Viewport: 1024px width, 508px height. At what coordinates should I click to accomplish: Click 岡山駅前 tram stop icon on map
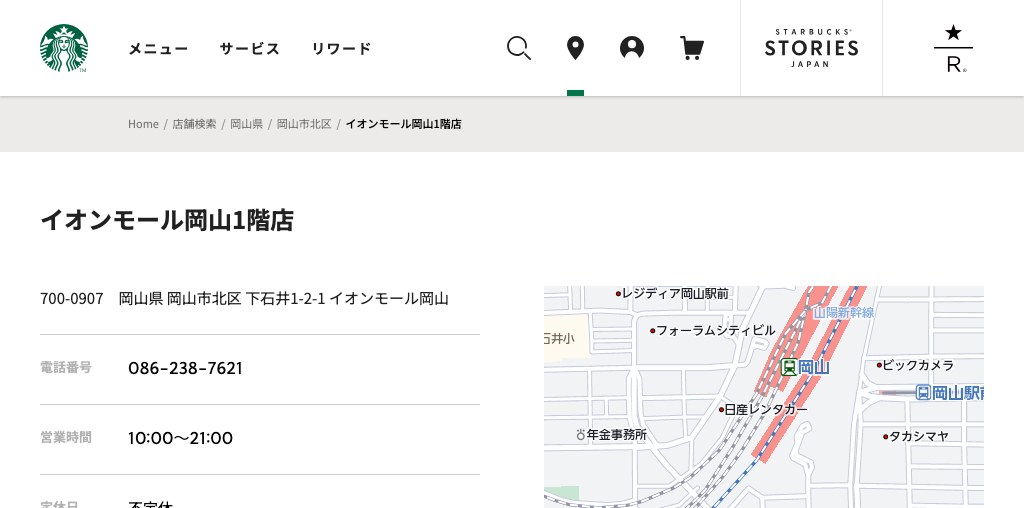click(923, 392)
